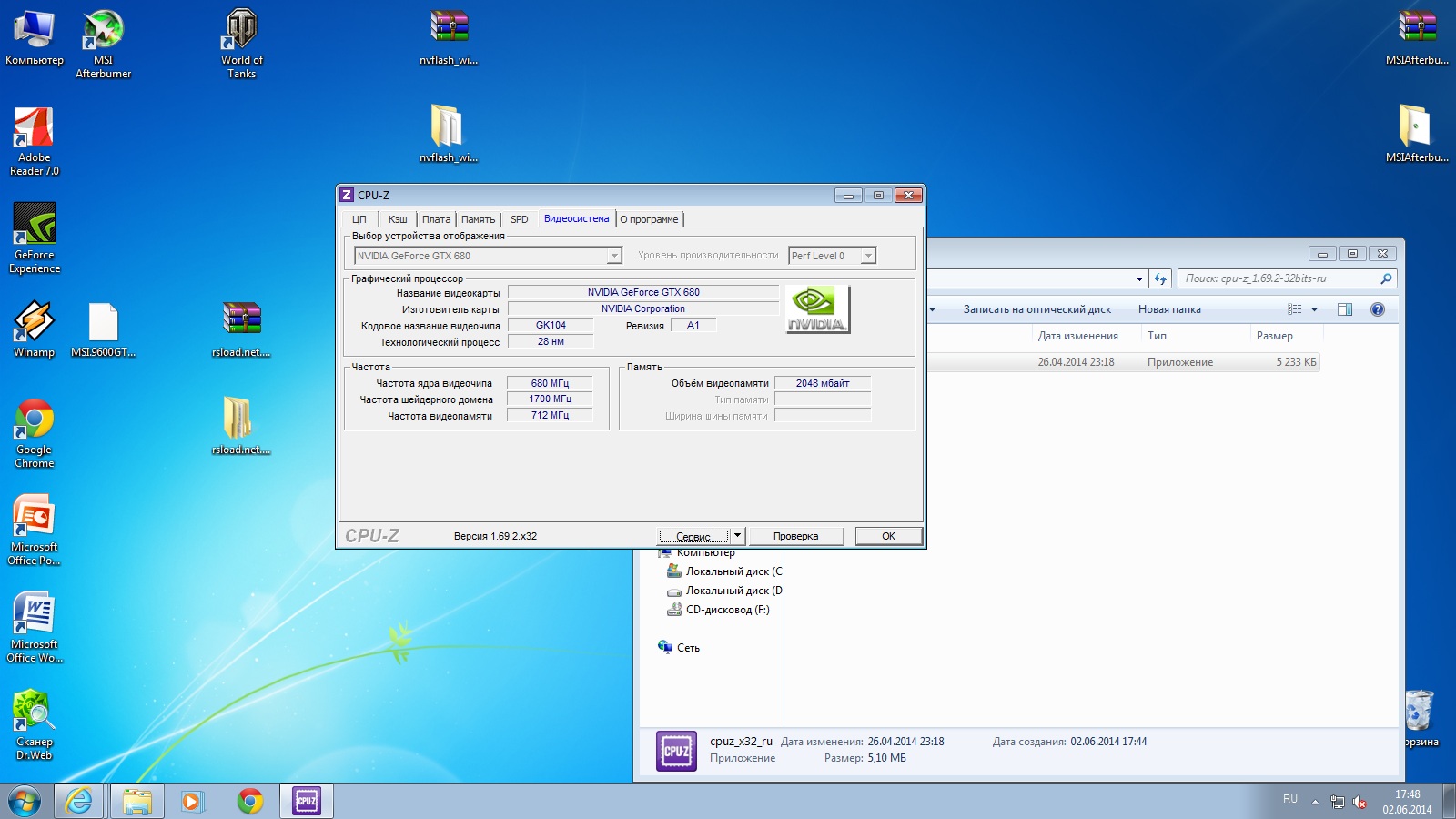Image resolution: width=1456 pixels, height=819 pixels.
Task: Select the file row dated 26.04.2014 23:18
Action: pyautogui.click(x=1124, y=362)
